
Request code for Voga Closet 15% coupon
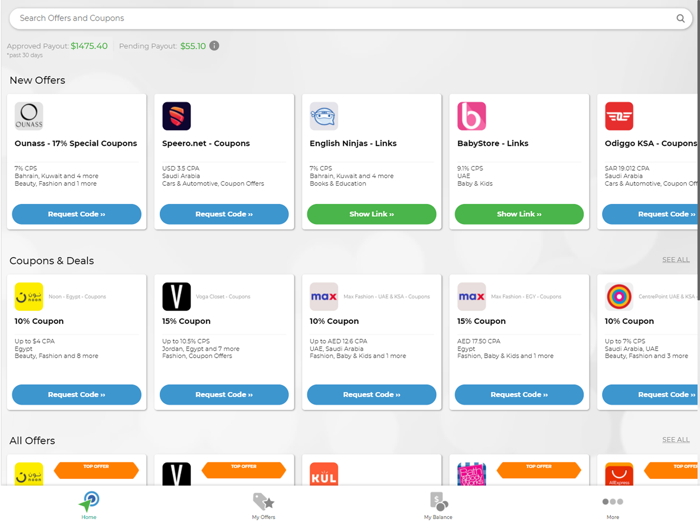[x=224, y=395]
